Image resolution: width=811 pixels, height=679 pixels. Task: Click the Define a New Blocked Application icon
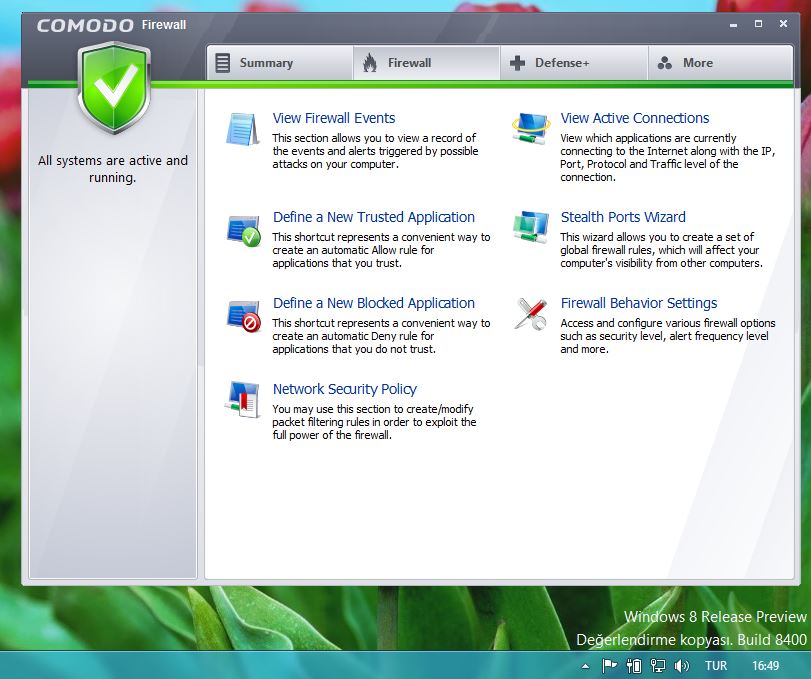click(243, 315)
